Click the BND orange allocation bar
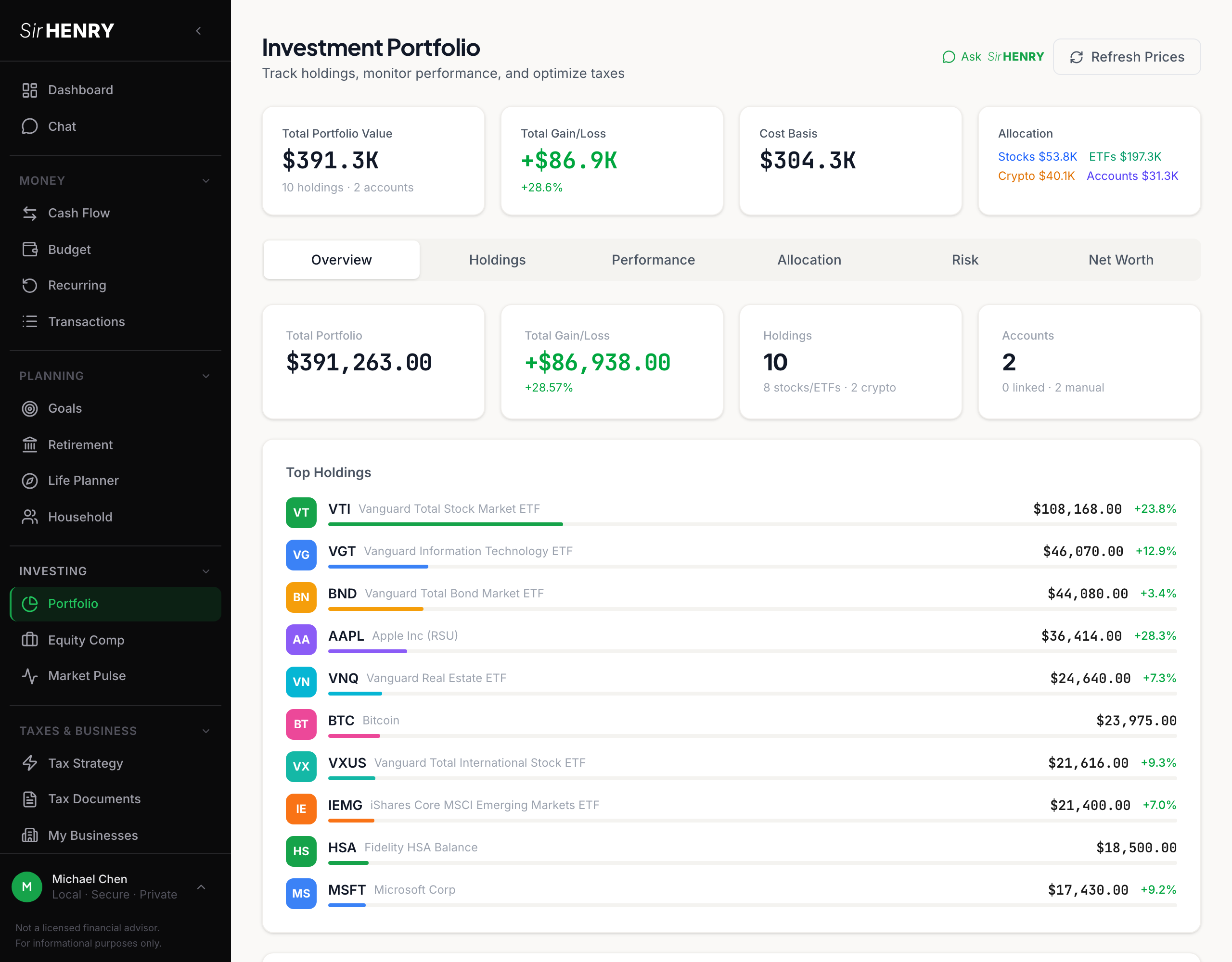 coord(376,609)
